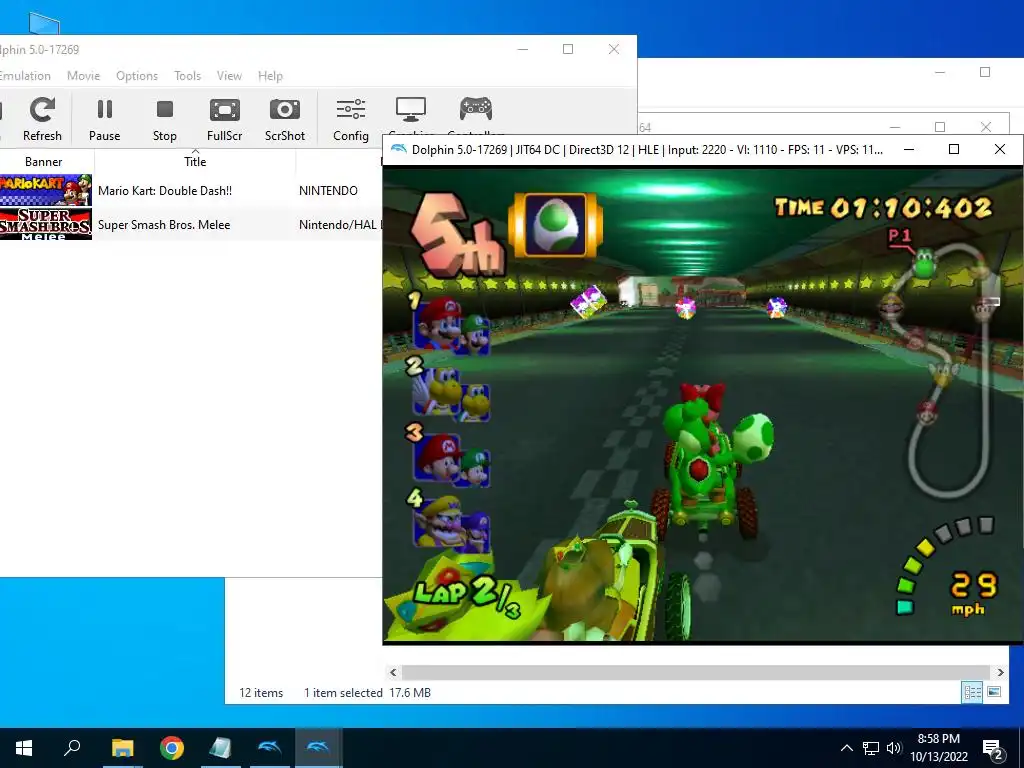Open the Movie menu
This screenshot has width=1024, height=768.
[x=84, y=76]
